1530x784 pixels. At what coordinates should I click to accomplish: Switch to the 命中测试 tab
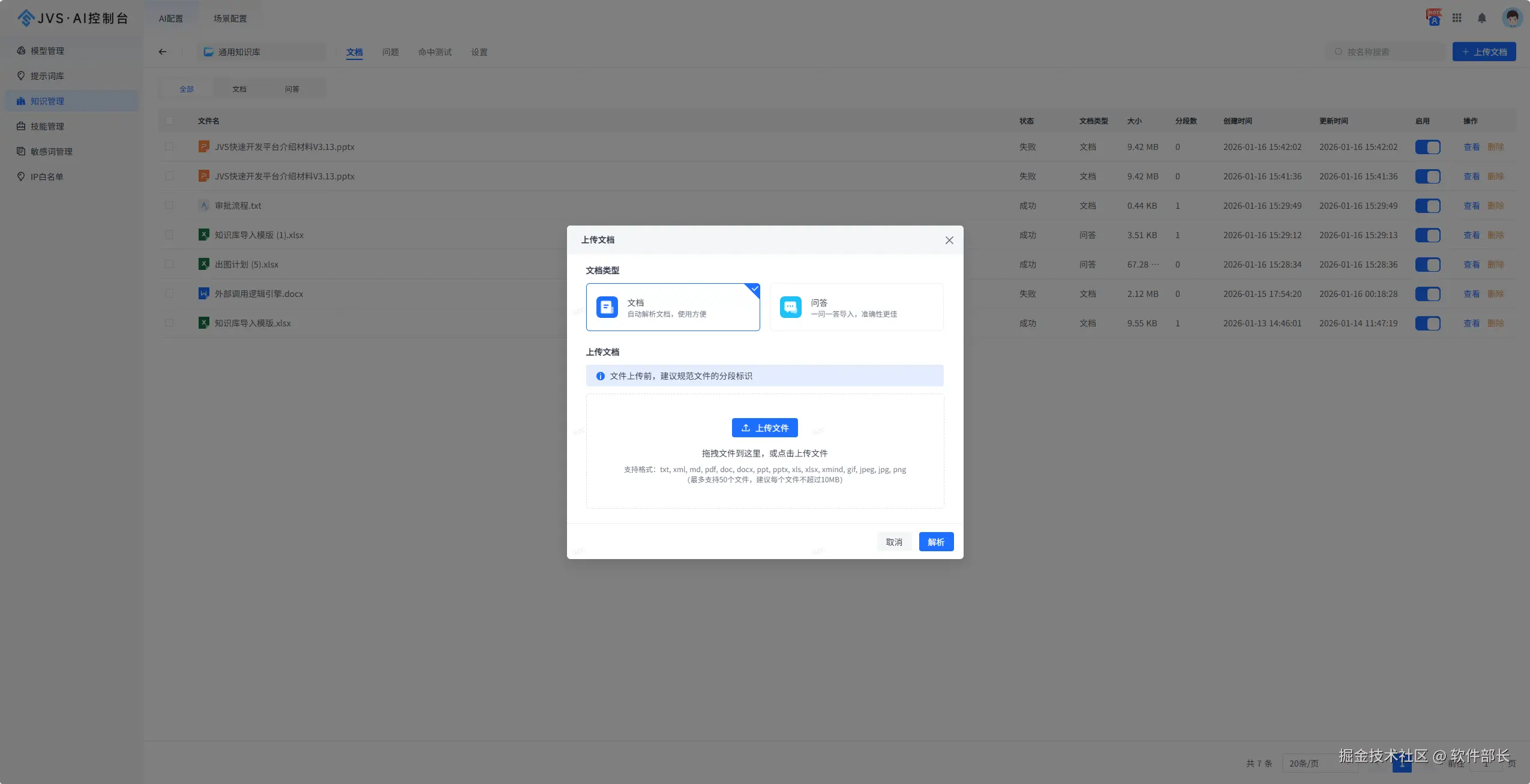tap(435, 52)
